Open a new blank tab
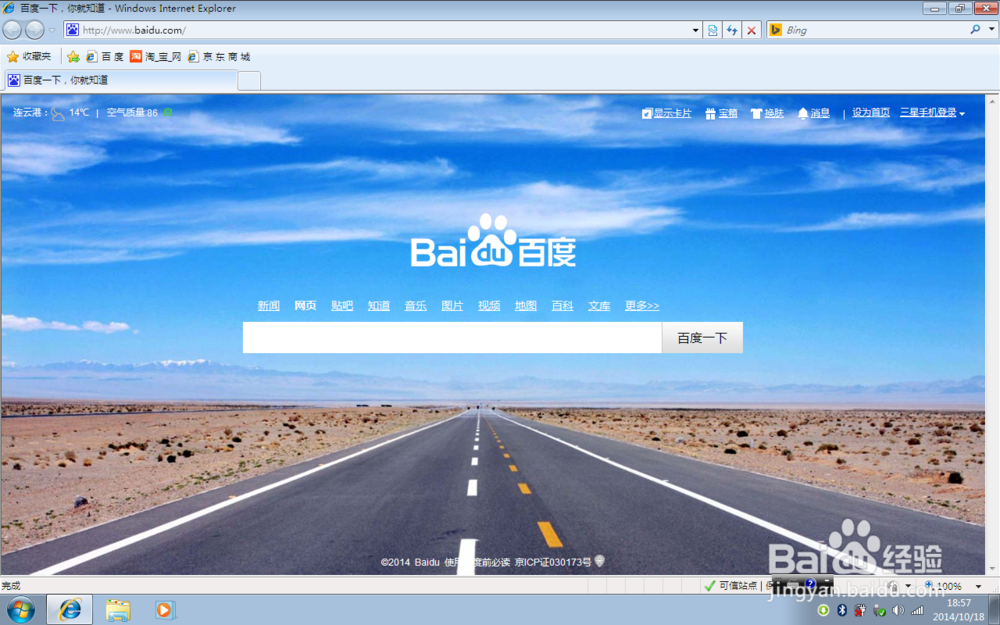This screenshot has height=625, width=1000. coord(249,81)
